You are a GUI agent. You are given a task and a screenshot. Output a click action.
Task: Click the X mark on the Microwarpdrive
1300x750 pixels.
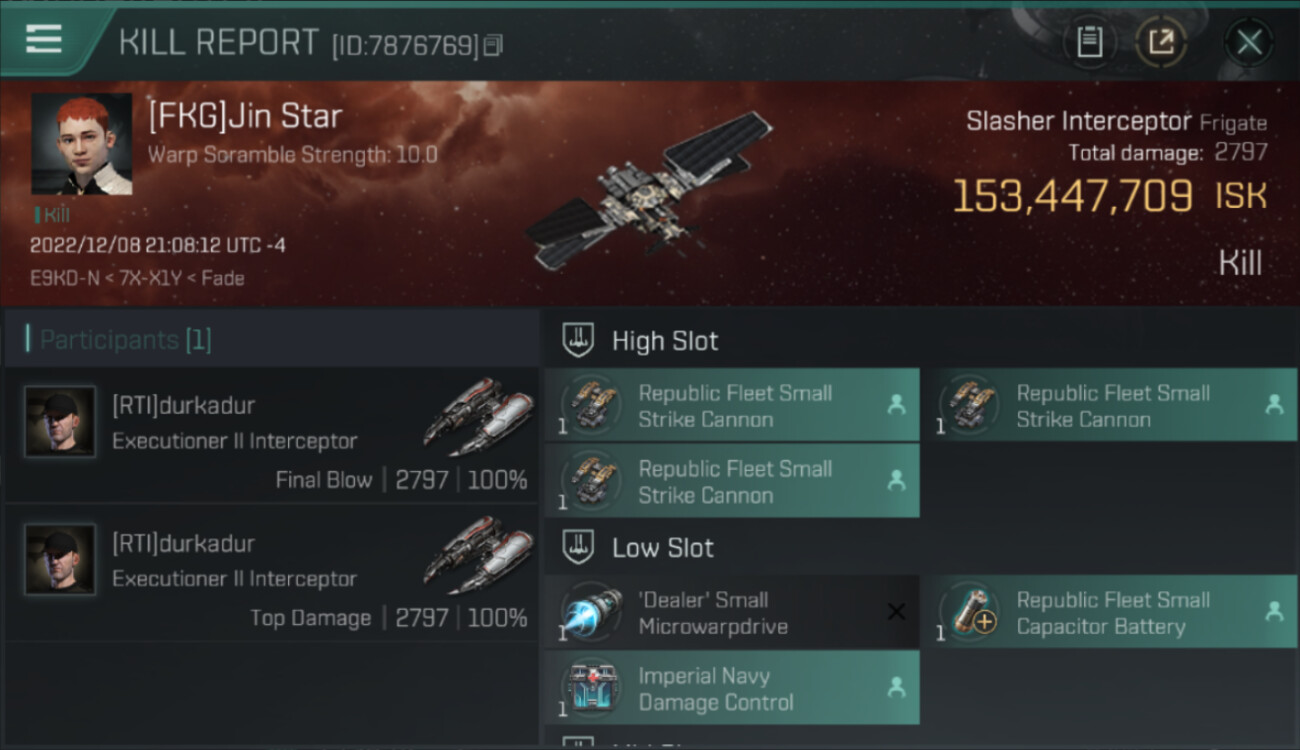(897, 612)
